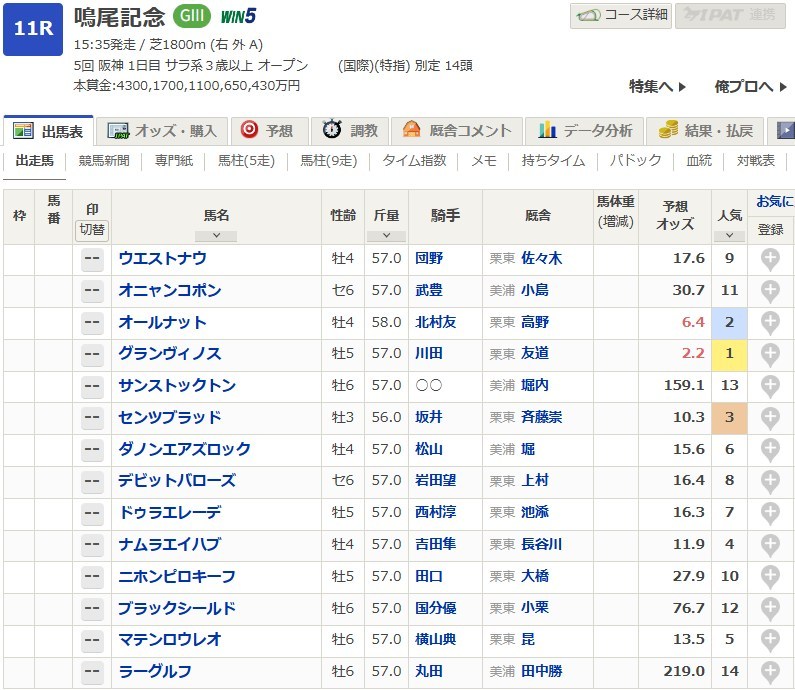Open the 厩舎コメント tab

[x=458, y=130]
